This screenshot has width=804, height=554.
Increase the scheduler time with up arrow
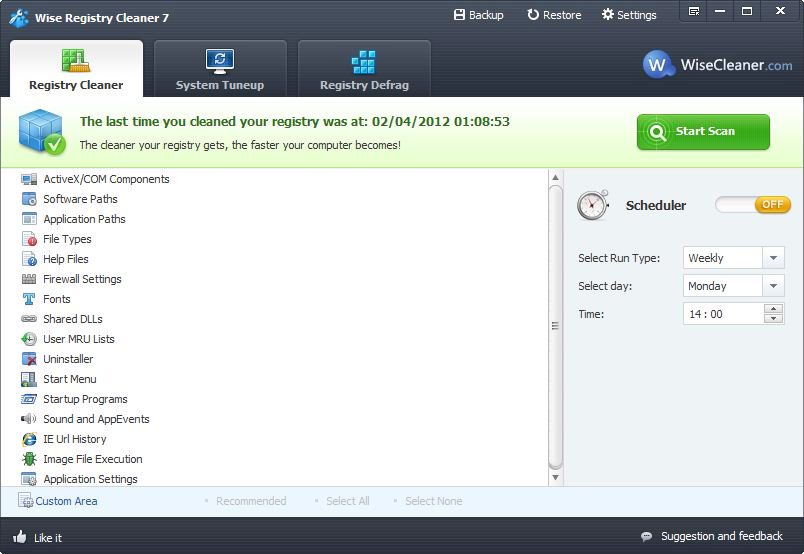[773, 309]
